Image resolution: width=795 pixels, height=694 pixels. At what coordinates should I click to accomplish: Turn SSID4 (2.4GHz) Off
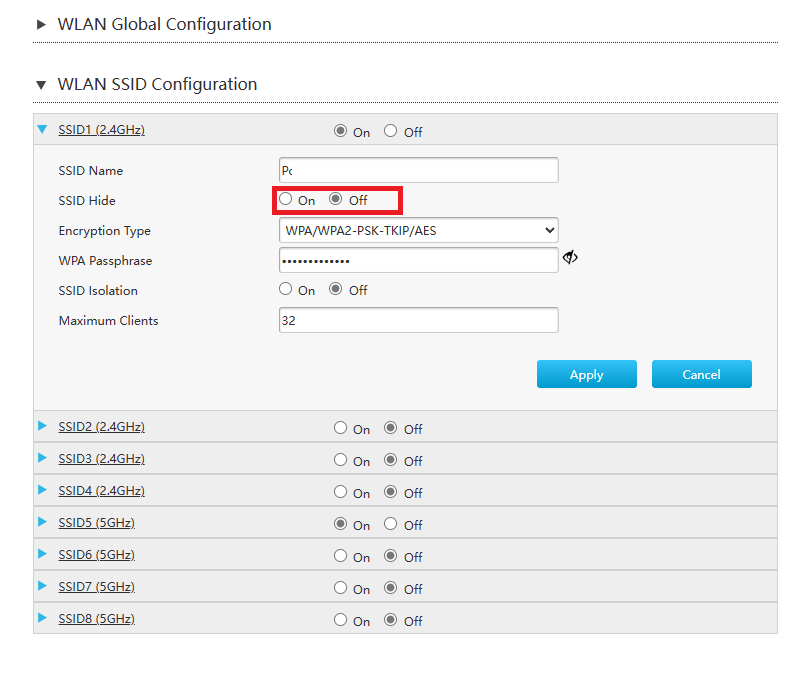390,492
